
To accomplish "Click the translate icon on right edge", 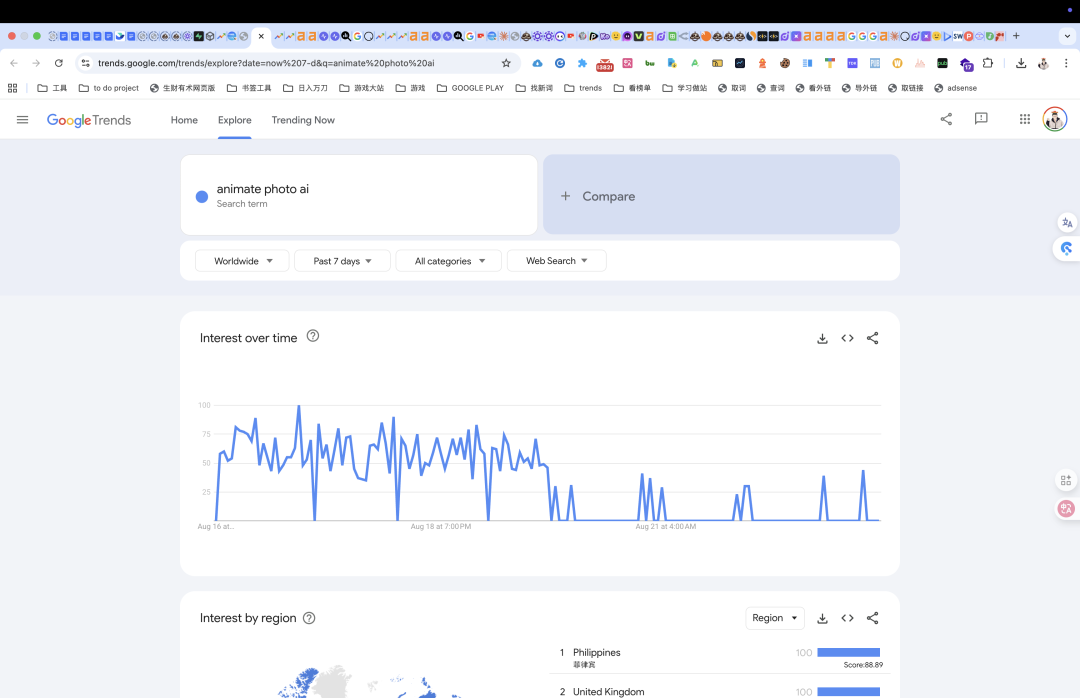I will 1067,223.
